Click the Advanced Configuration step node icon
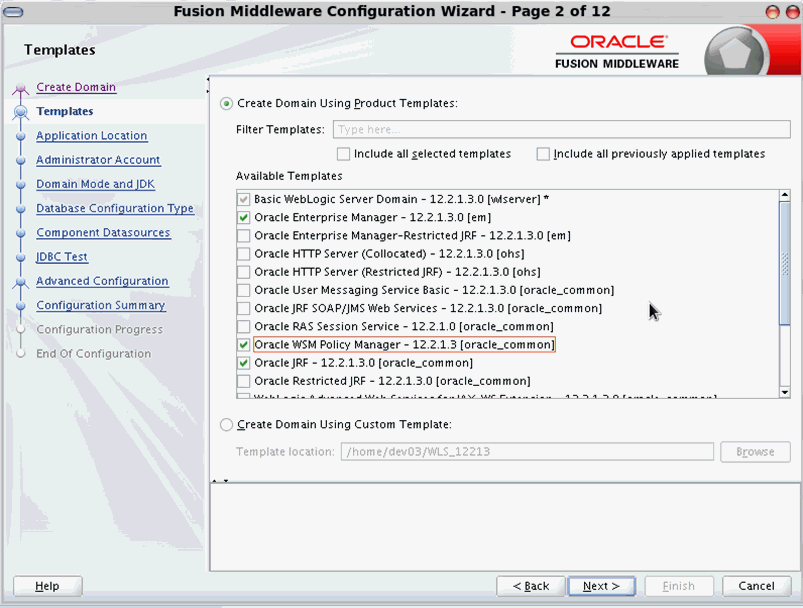The width and height of the screenshot is (803, 608). (20, 282)
